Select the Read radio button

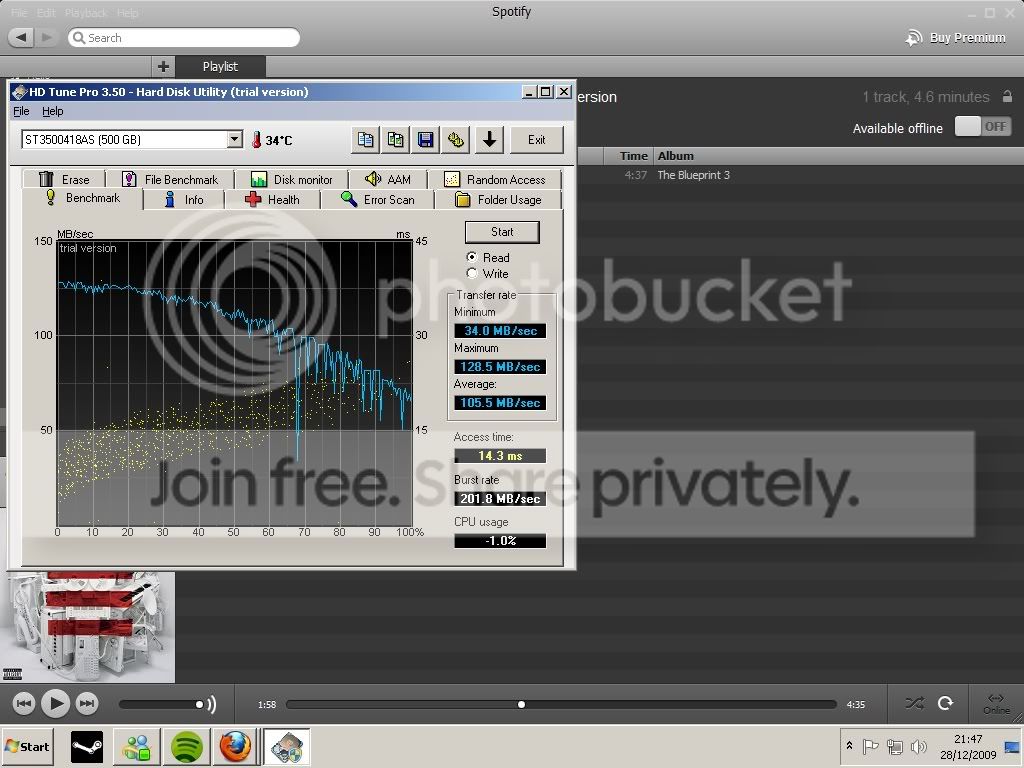[x=472, y=257]
